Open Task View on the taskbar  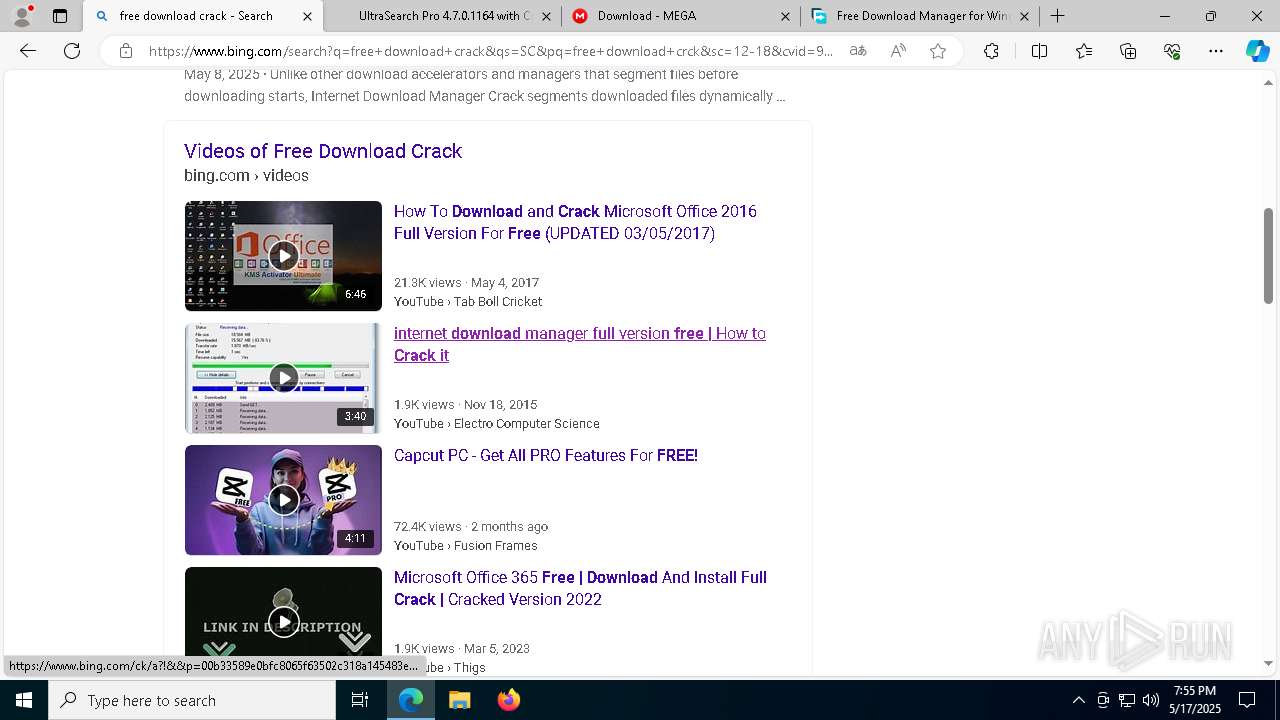[x=360, y=700]
